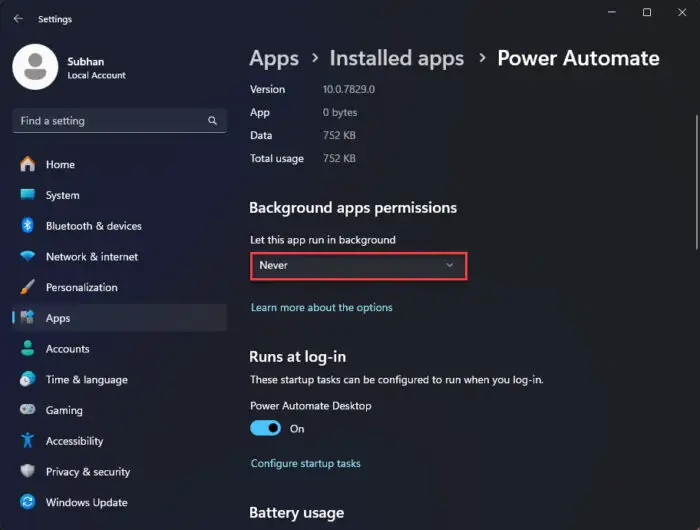This screenshot has width=700, height=530.
Task: Open Time & language settings
Action: coord(119,380)
